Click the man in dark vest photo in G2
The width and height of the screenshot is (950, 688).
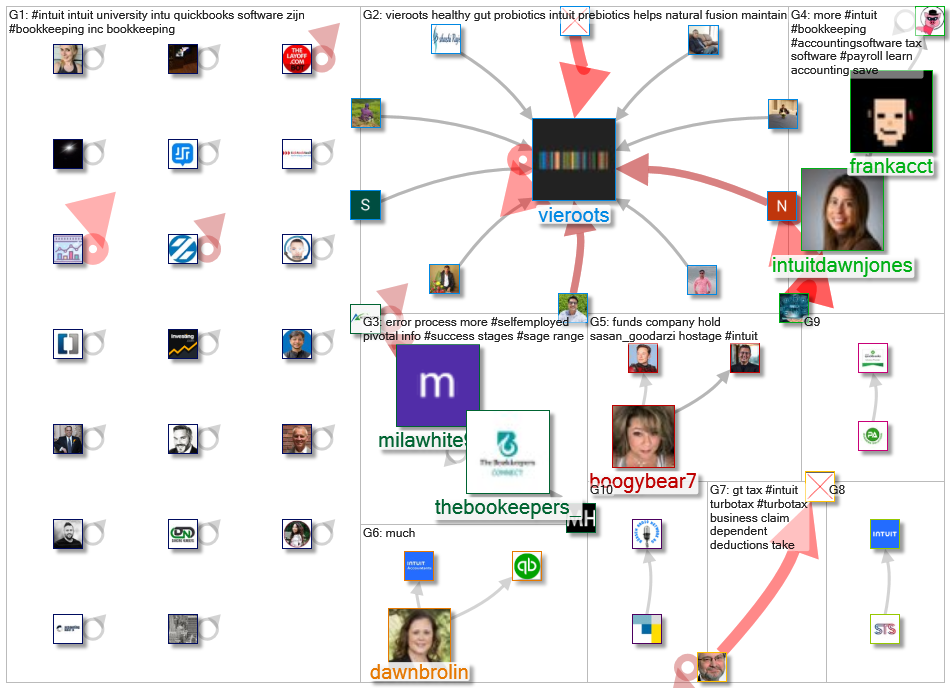pos(444,279)
